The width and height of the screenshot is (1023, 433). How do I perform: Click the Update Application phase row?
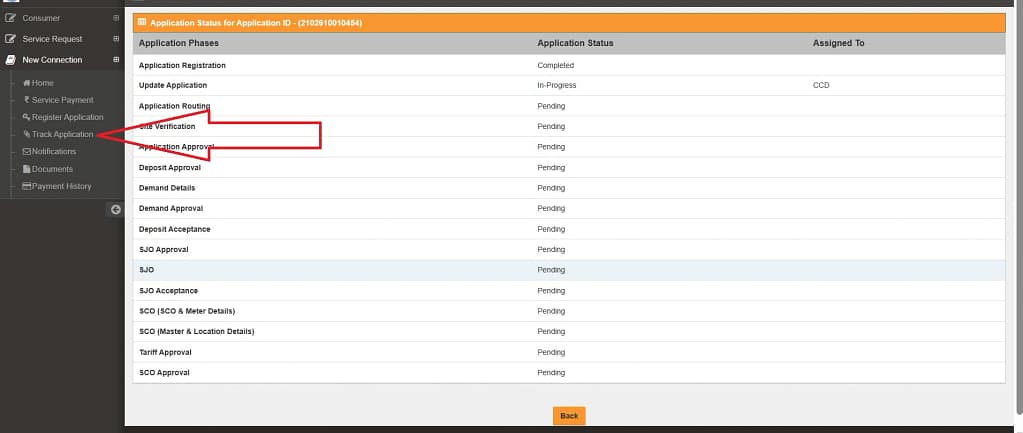pos(173,85)
